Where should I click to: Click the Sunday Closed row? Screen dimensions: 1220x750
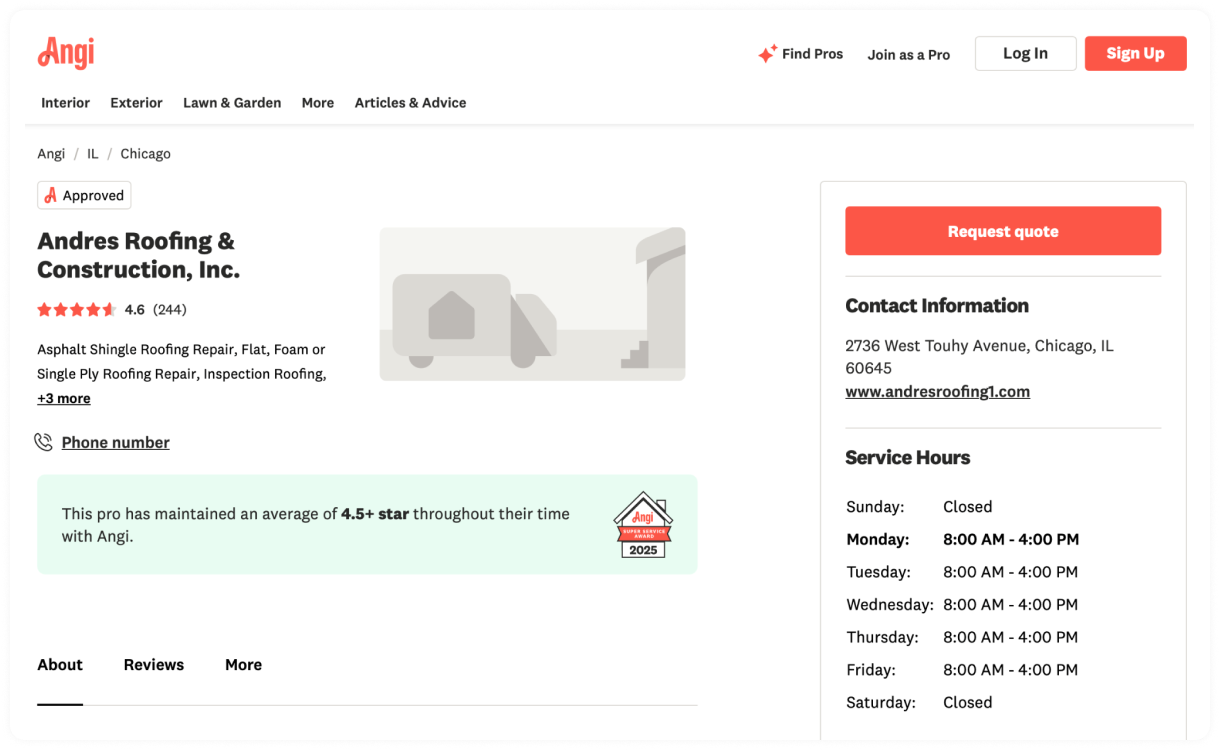(x=920, y=506)
